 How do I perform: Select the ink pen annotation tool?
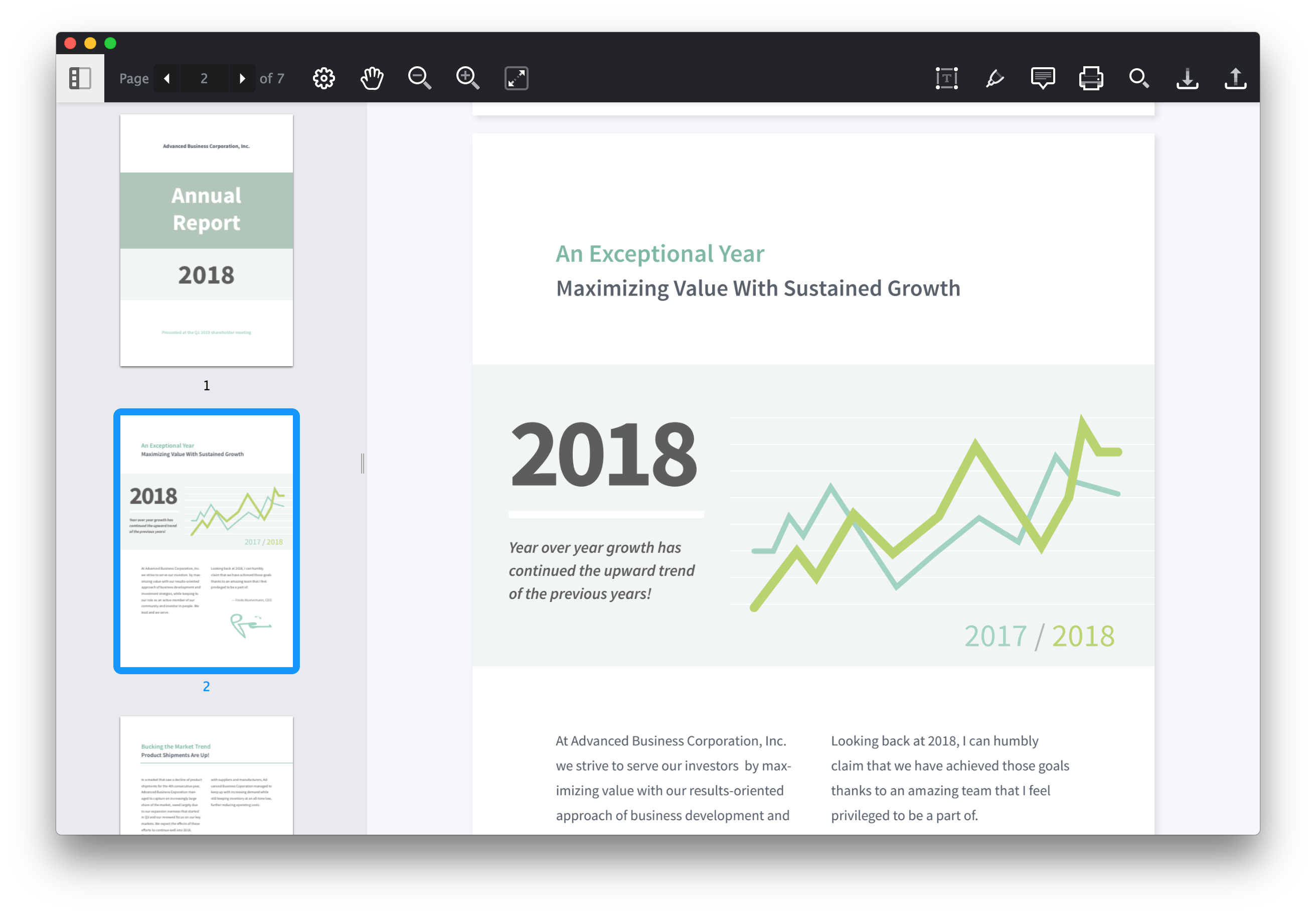point(995,79)
